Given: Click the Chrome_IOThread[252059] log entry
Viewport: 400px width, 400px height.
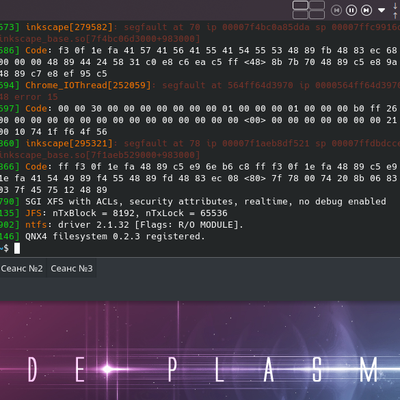Looking at the screenshot, I should 200,85.
